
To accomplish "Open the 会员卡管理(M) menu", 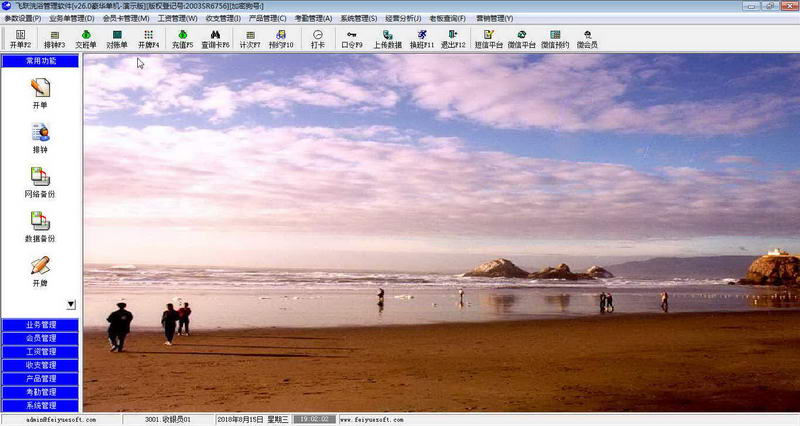I will tap(126, 18).
